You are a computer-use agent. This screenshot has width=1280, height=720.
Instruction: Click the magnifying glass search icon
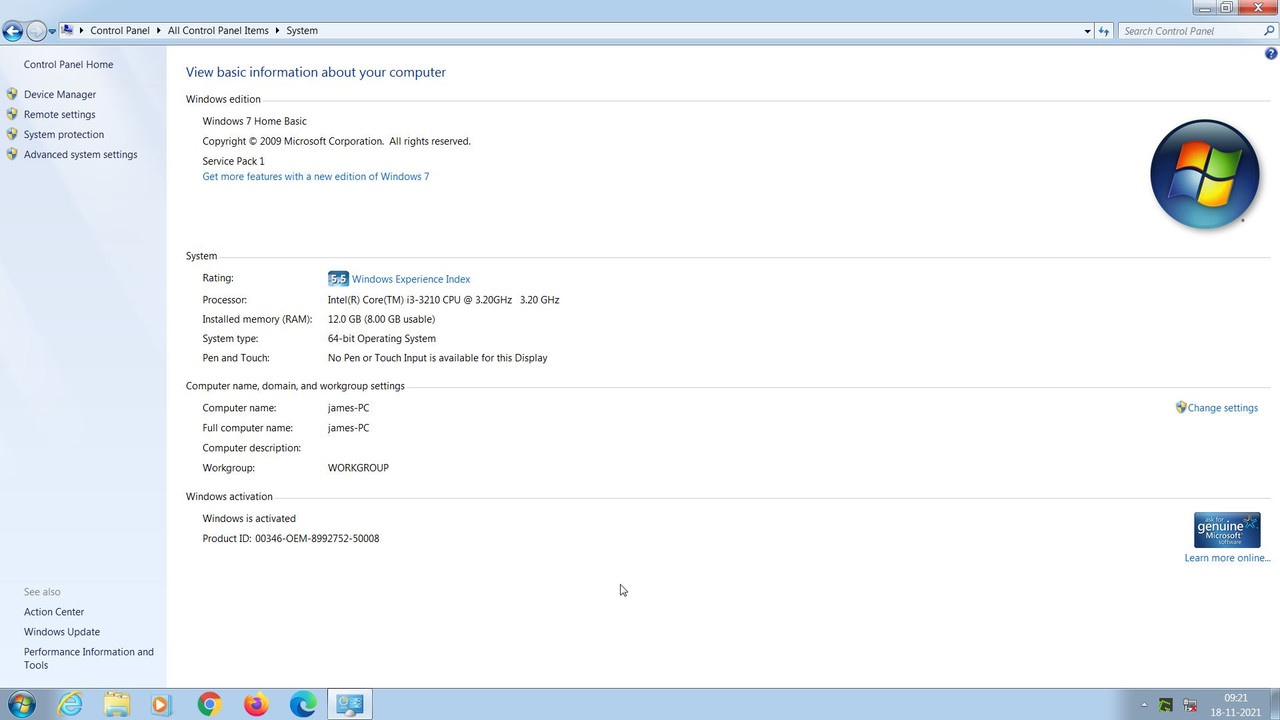[1270, 31]
